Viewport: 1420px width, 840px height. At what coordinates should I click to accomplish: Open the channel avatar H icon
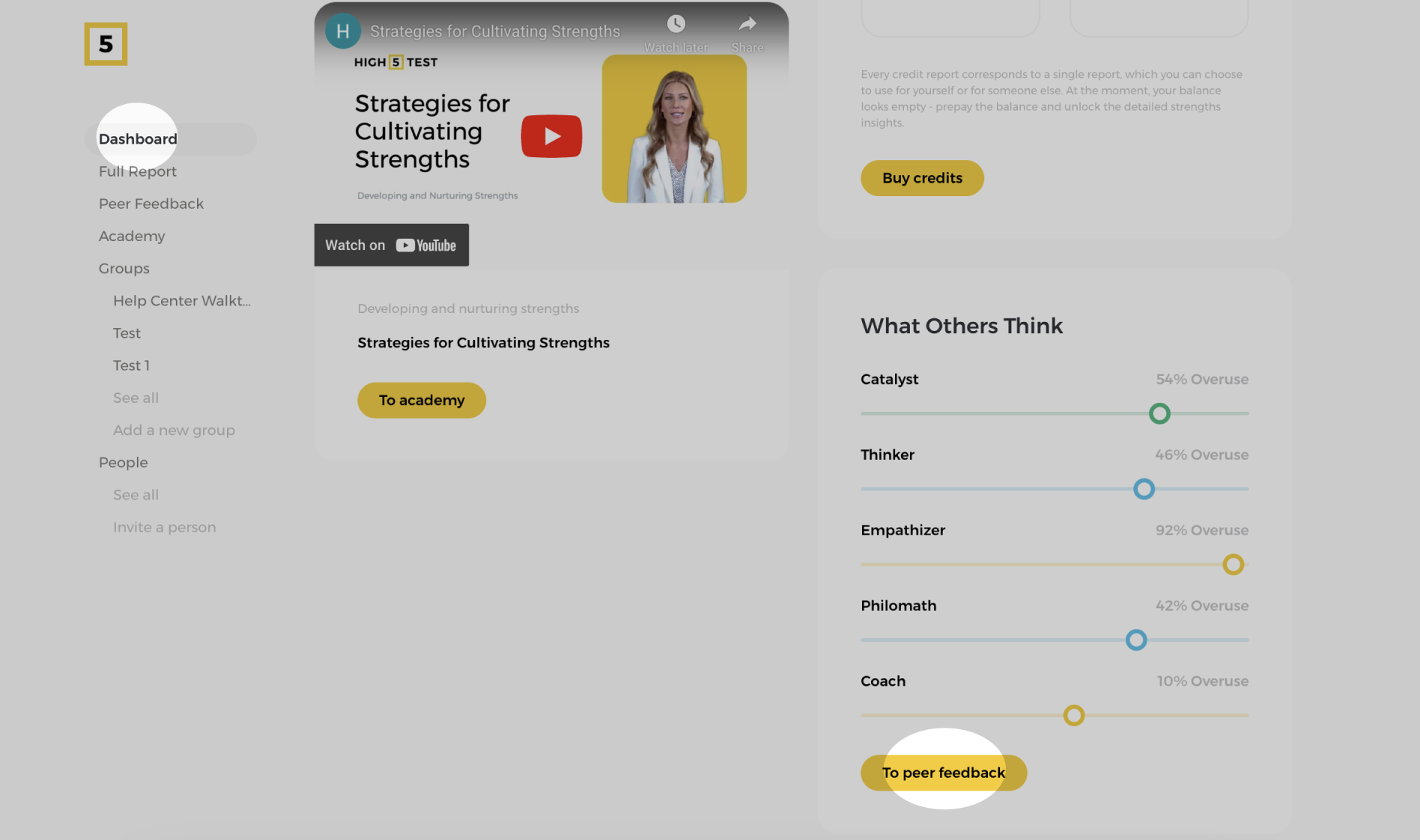pos(343,31)
